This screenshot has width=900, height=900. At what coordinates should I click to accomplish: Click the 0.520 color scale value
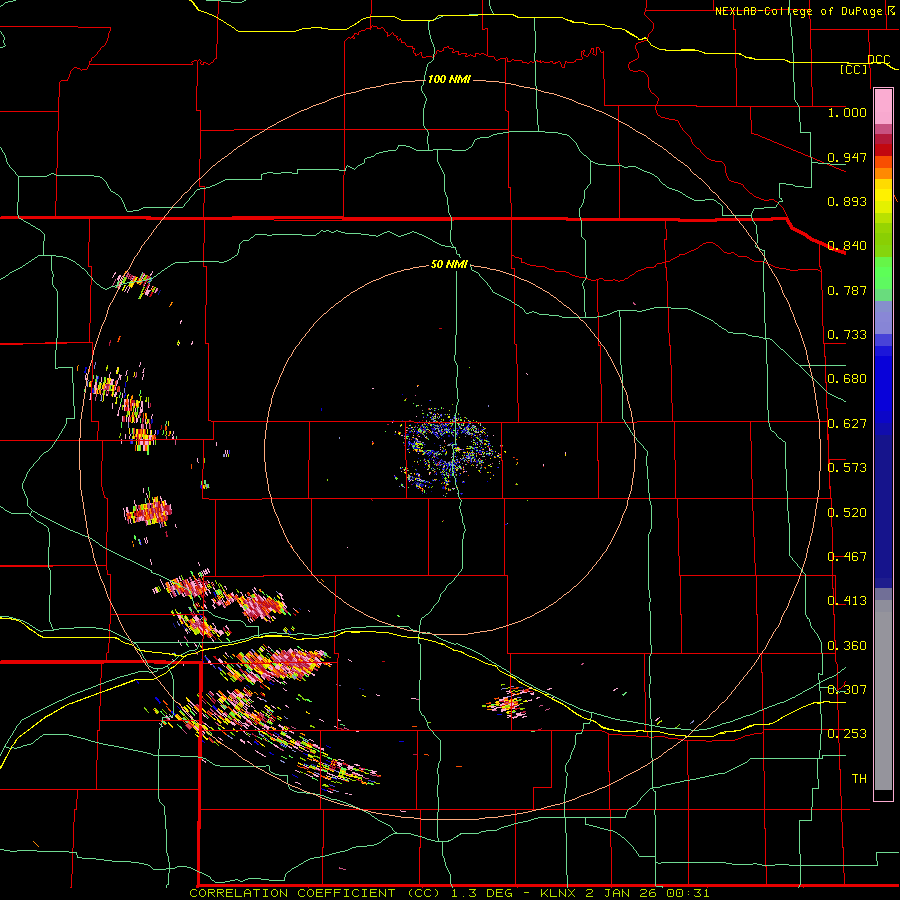click(847, 513)
